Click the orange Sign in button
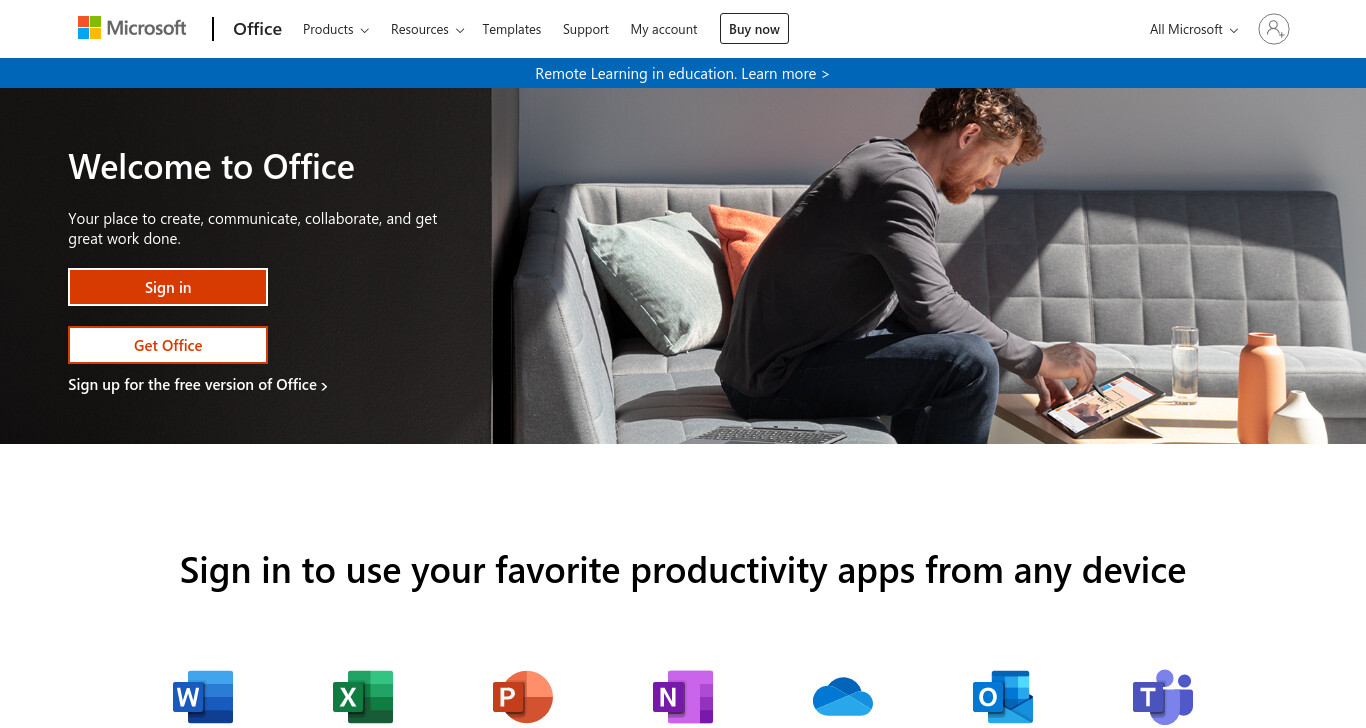Image resolution: width=1366 pixels, height=728 pixels. pos(168,287)
